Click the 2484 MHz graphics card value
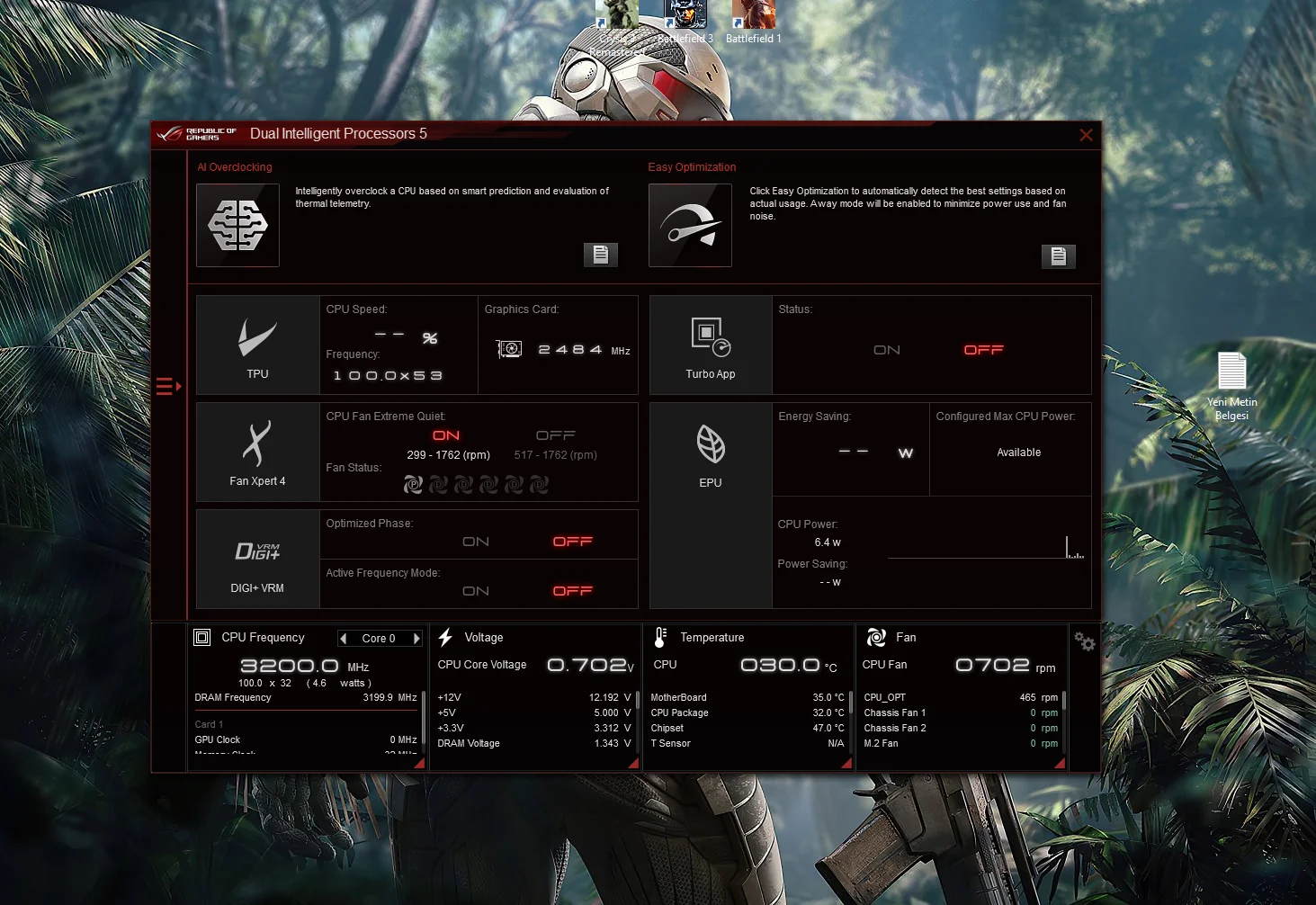Image resolution: width=1316 pixels, height=905 pixels. pyautogui.click(x=570, y=350)
